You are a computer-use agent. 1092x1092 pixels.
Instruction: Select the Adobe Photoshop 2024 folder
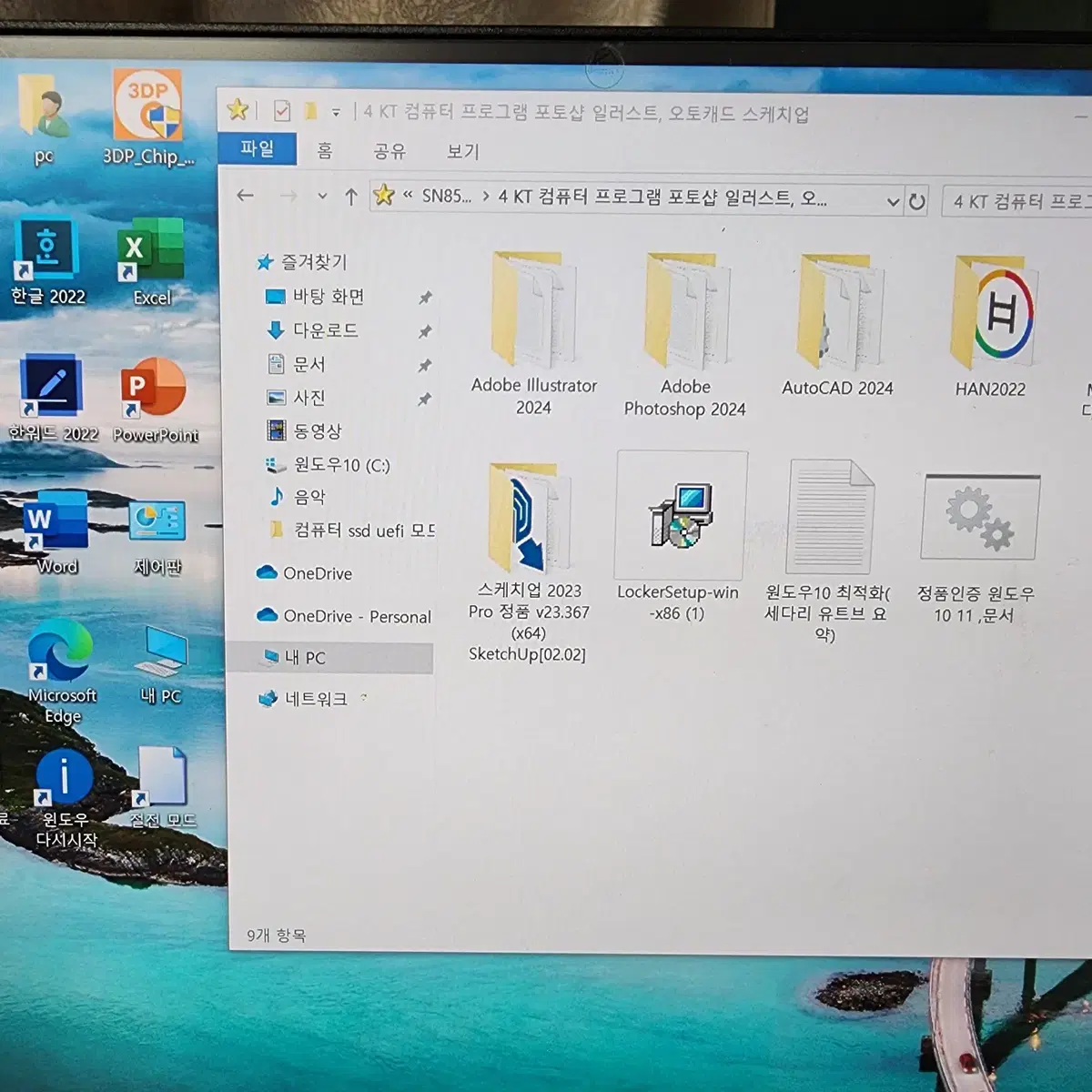[685, 336]
